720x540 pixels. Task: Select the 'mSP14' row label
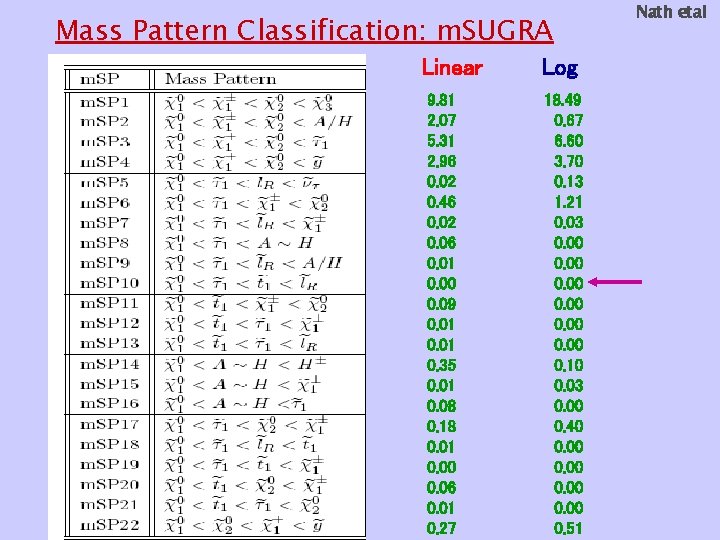(x=109, y=365)
